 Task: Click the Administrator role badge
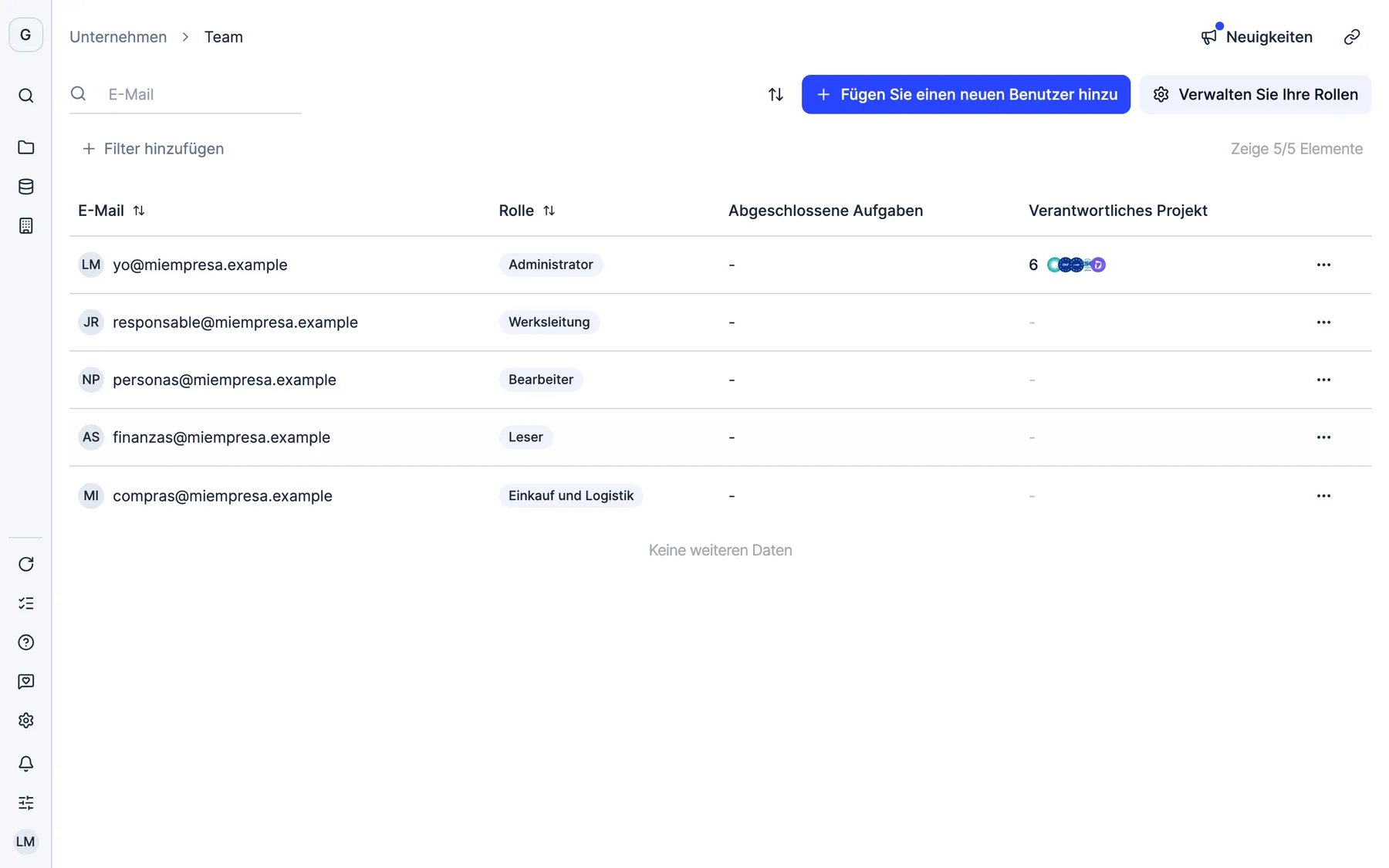tap(550, 265)
